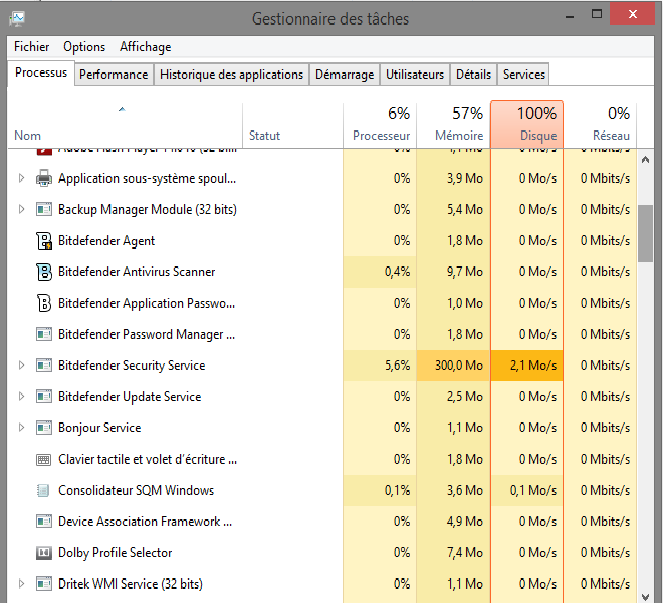The image size is (663, 603).
Task: Open the Services tab
Action: 523,74
